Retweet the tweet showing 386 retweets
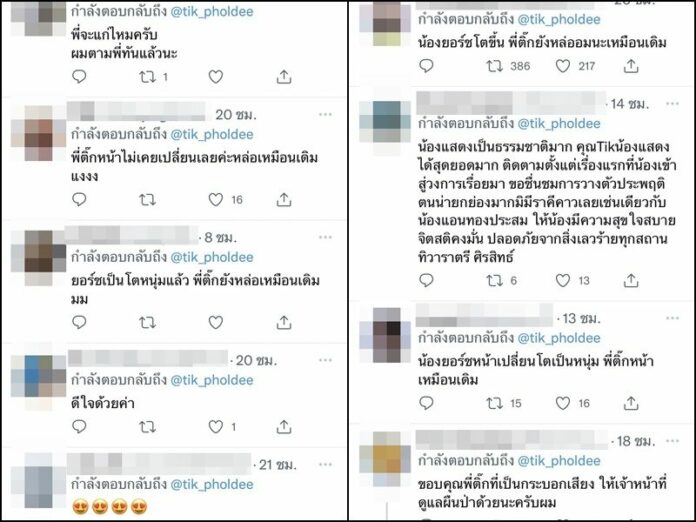The image size is (696, 522). coord(494,66)
